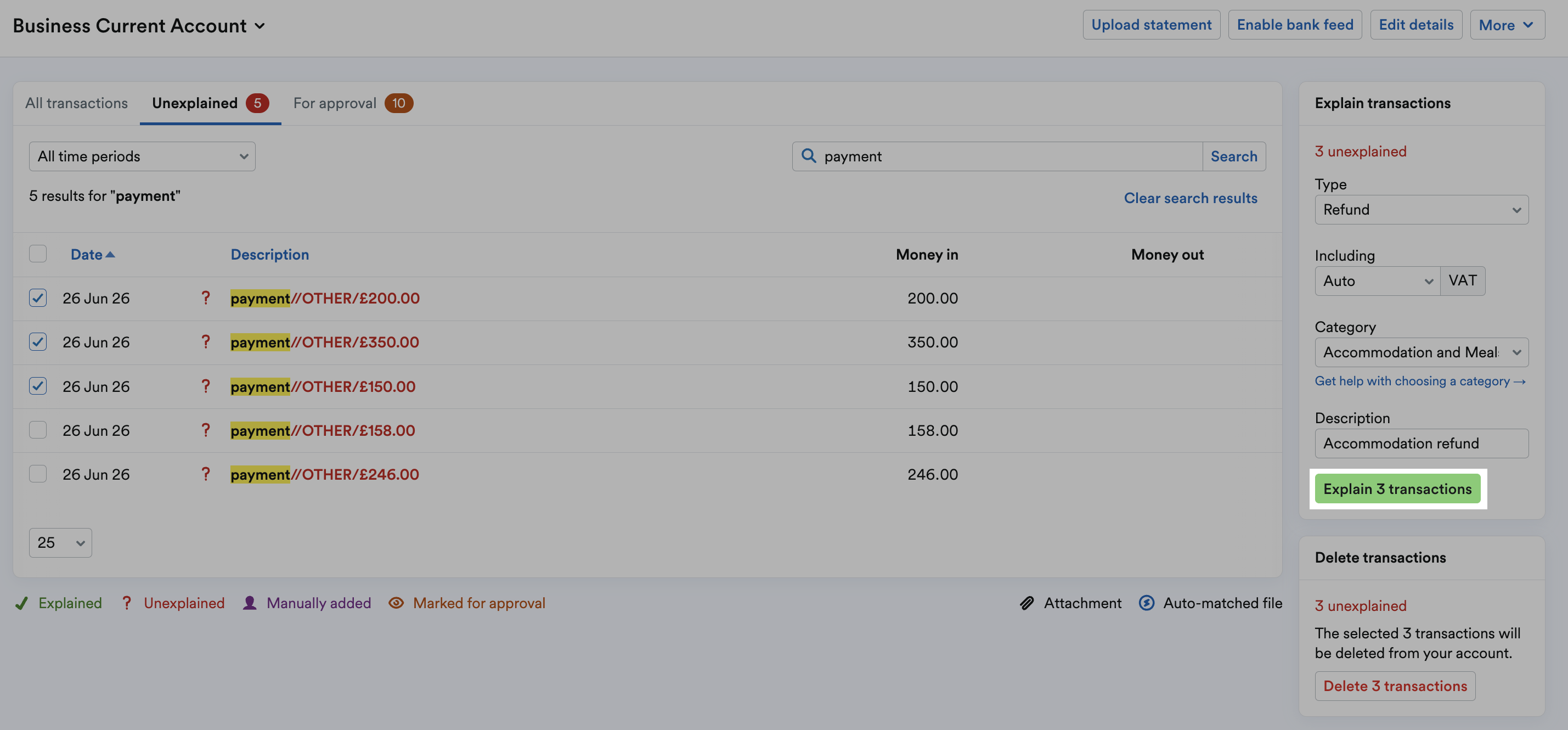The image size is (1568, 730).
Task: Click the Marked for approval eye icon
Action: click(x=396, y=603)
